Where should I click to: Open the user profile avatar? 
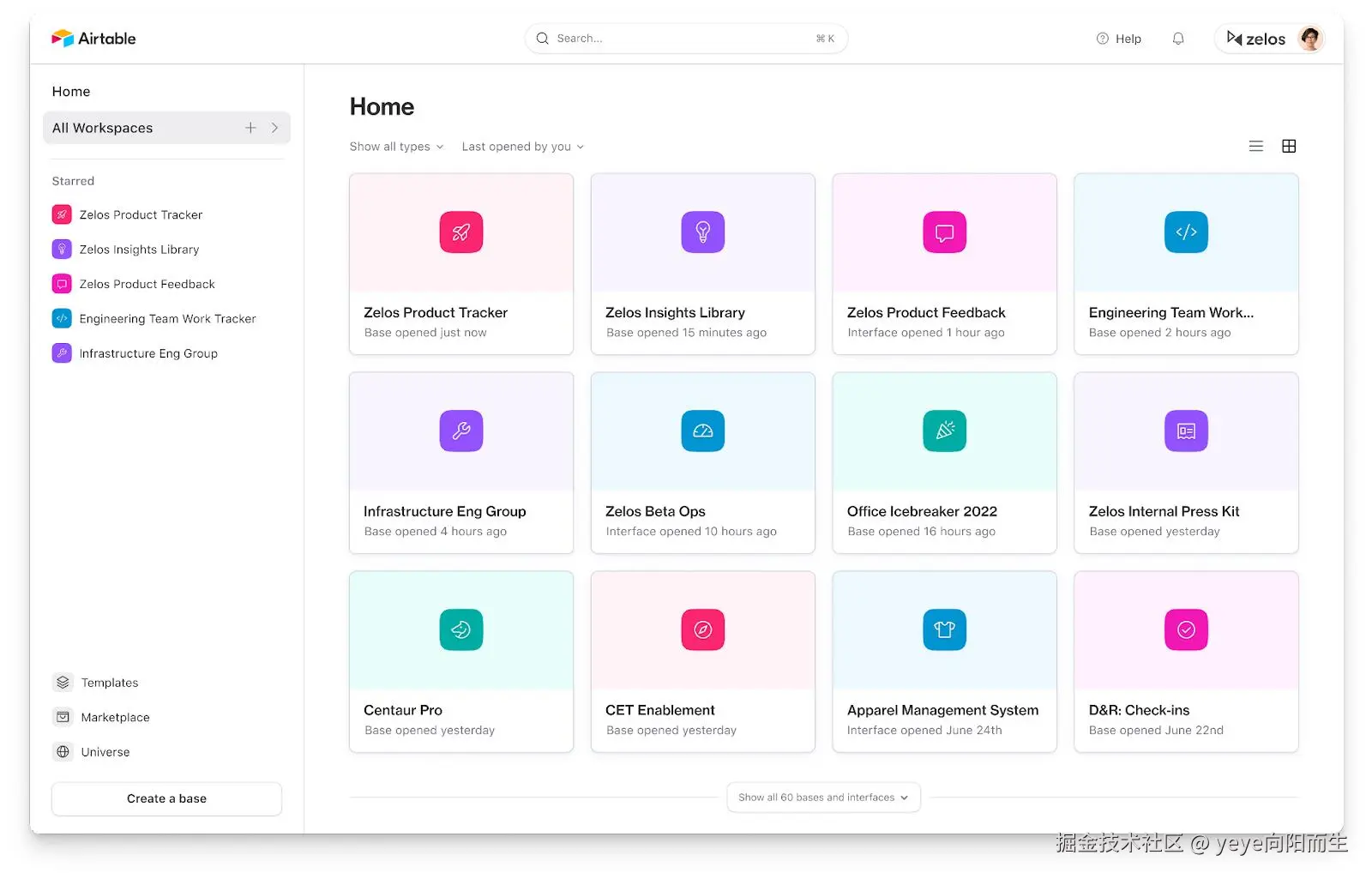pyautogui.click(x=1309, y=39)
